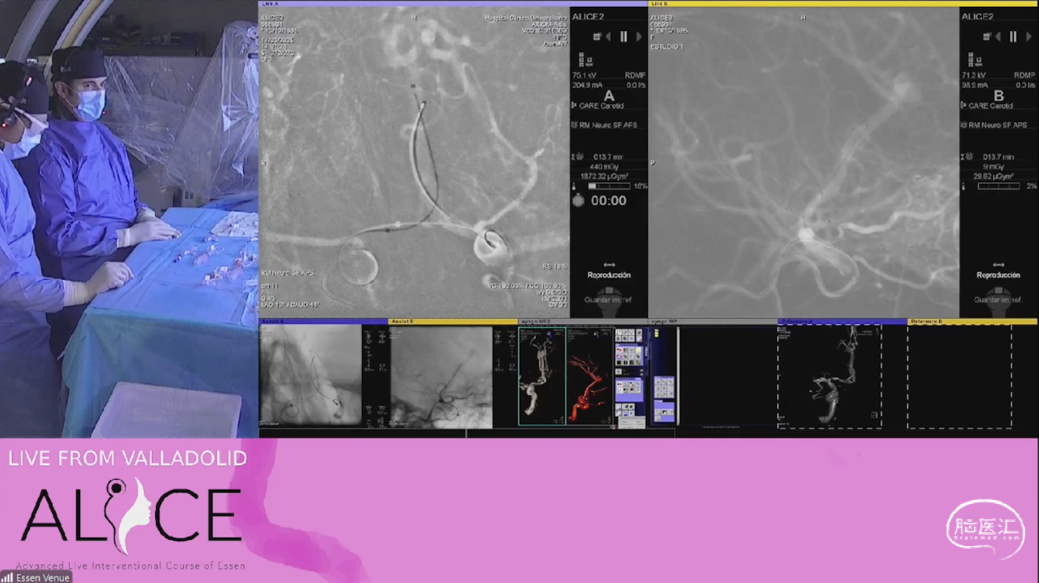Click the 440 mGy dose value
The image size is (1039, 583).
coord(604,167)
